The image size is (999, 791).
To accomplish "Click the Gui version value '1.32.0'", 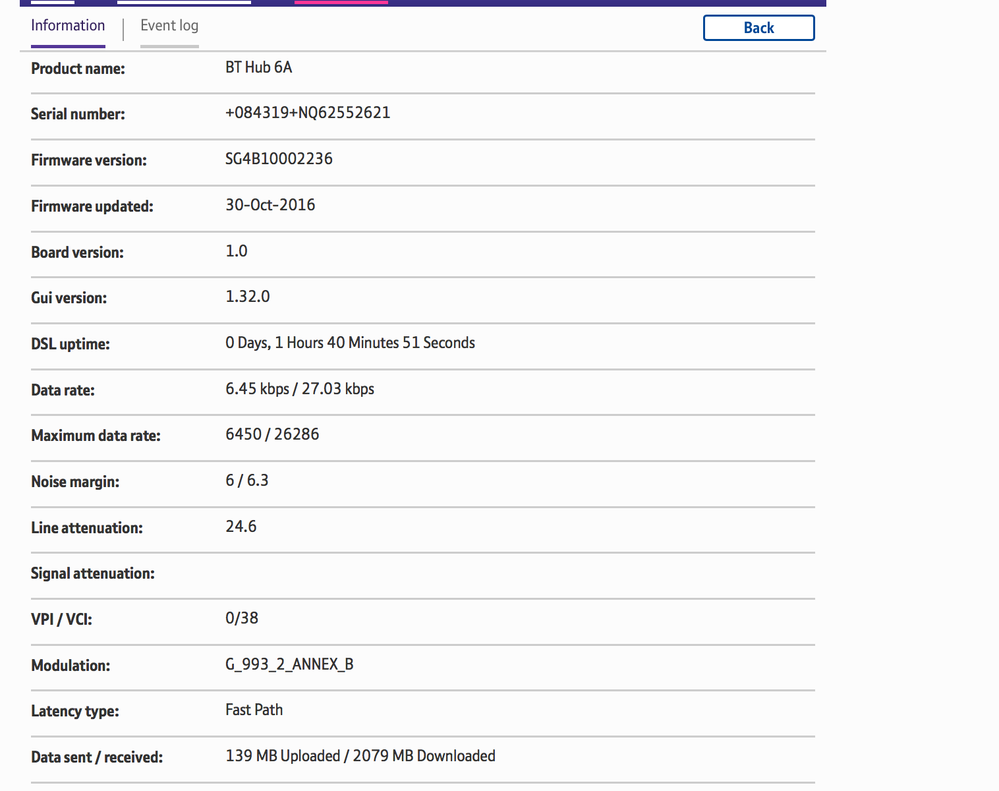I will click(248, 297).
